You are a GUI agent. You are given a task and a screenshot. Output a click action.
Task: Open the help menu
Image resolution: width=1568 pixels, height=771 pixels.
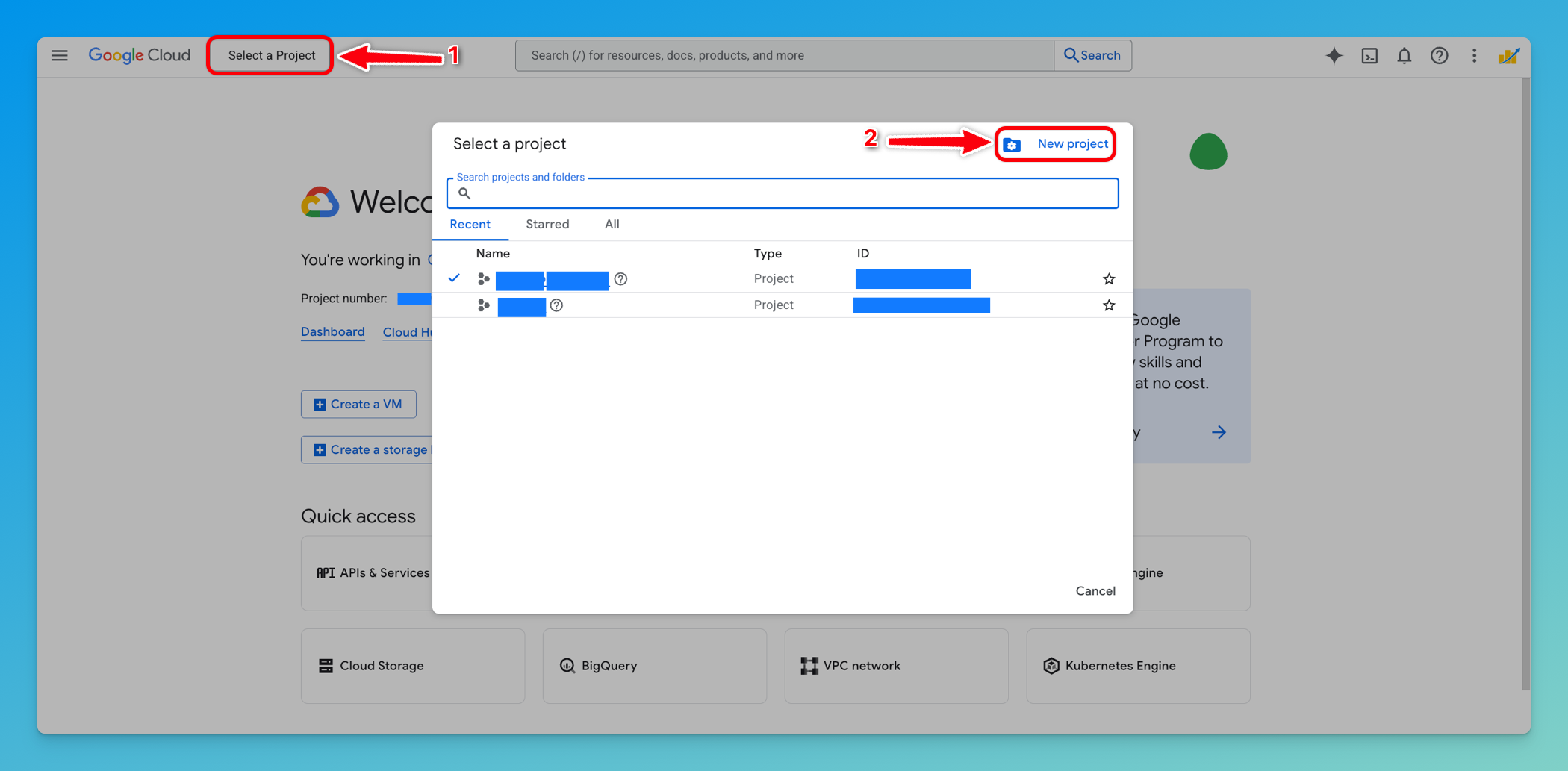1439,55
